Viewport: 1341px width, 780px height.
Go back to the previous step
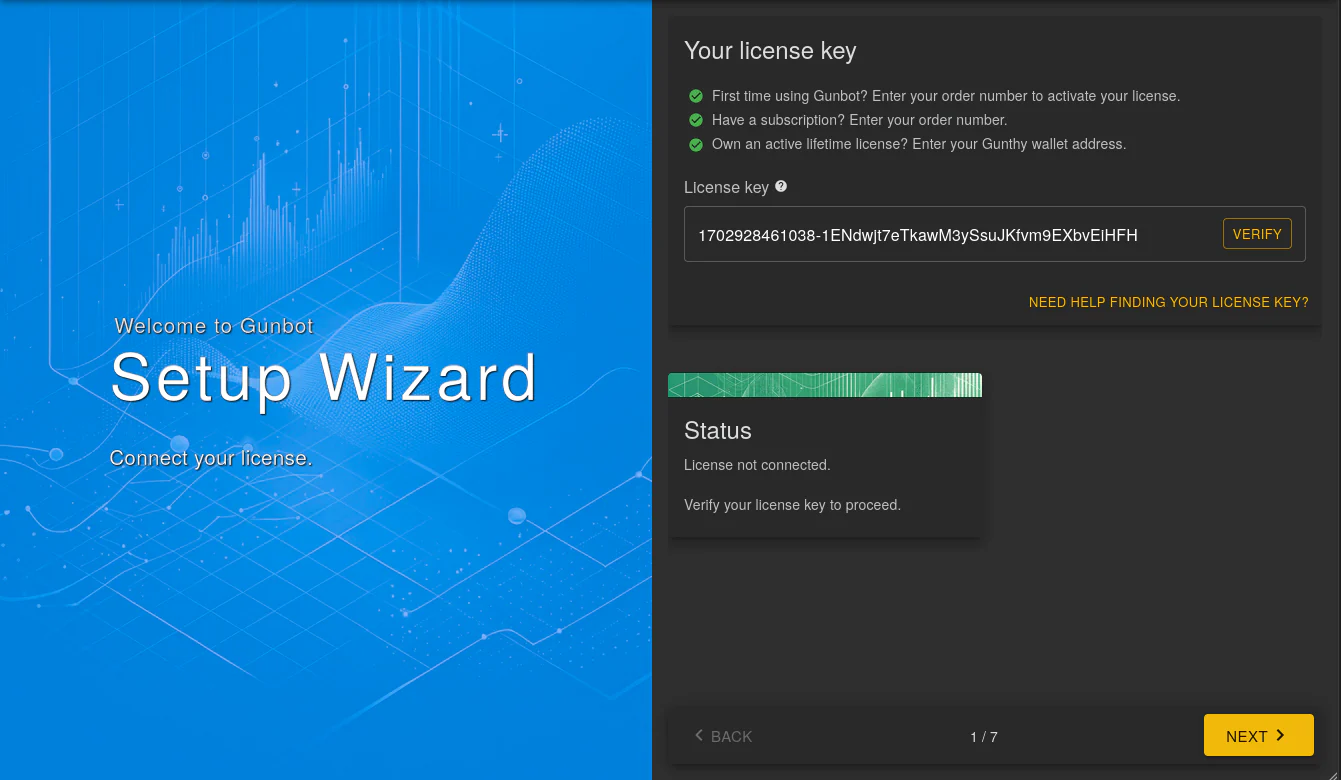(723, 736)
